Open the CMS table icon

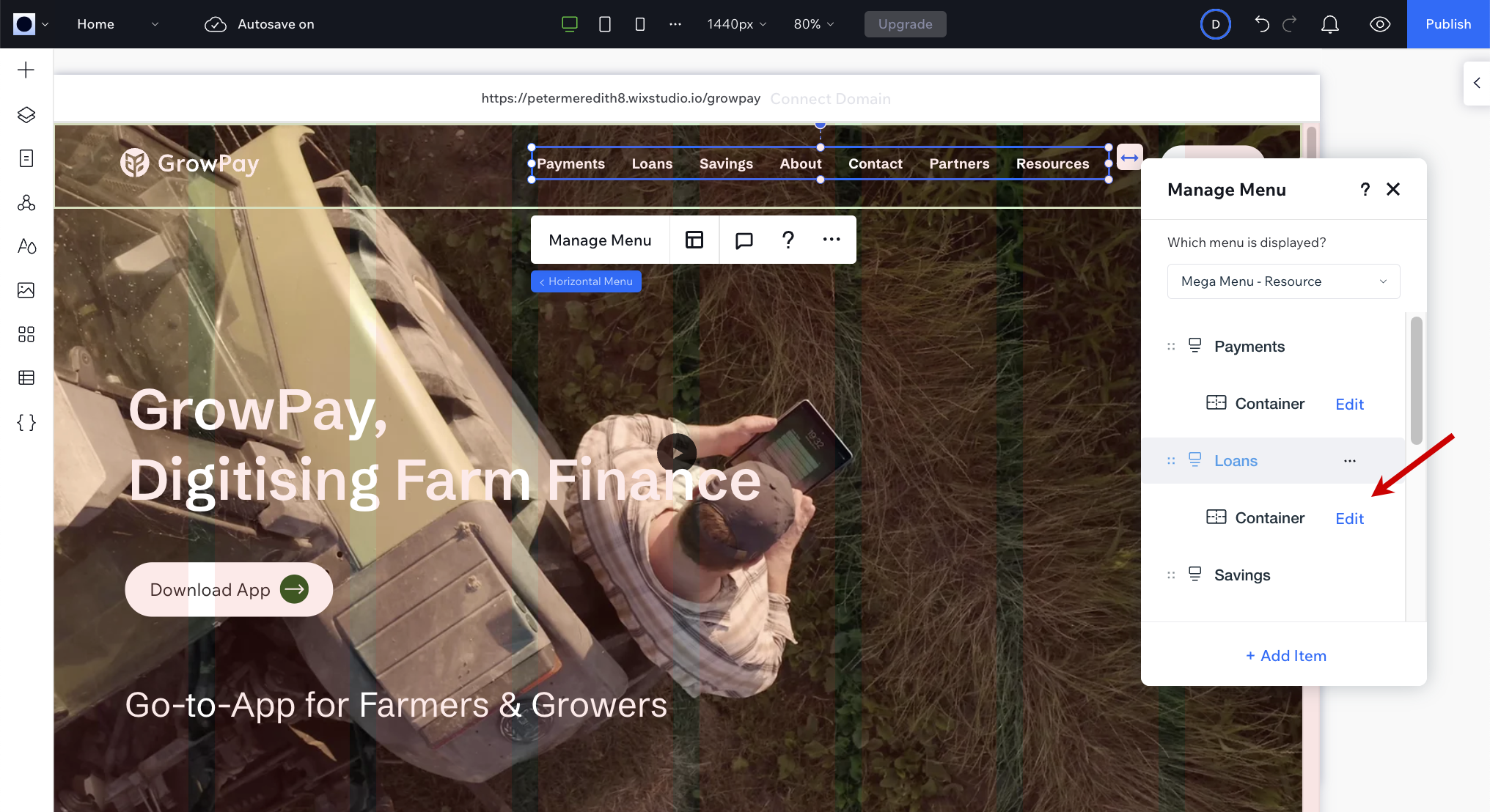point(26,378)
